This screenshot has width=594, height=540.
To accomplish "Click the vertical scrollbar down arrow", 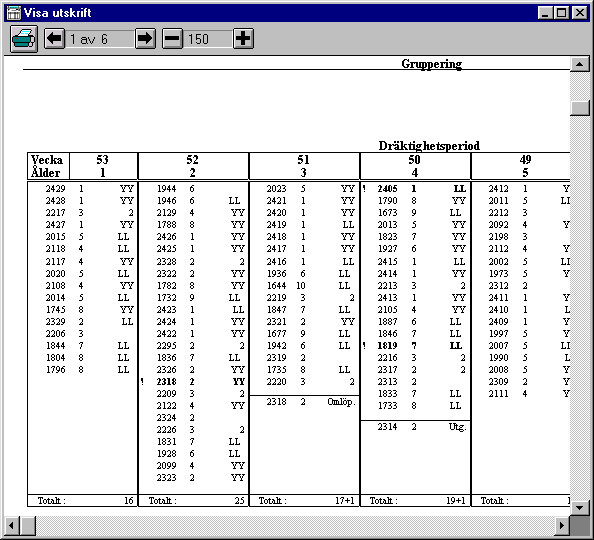I will [580, 507].
